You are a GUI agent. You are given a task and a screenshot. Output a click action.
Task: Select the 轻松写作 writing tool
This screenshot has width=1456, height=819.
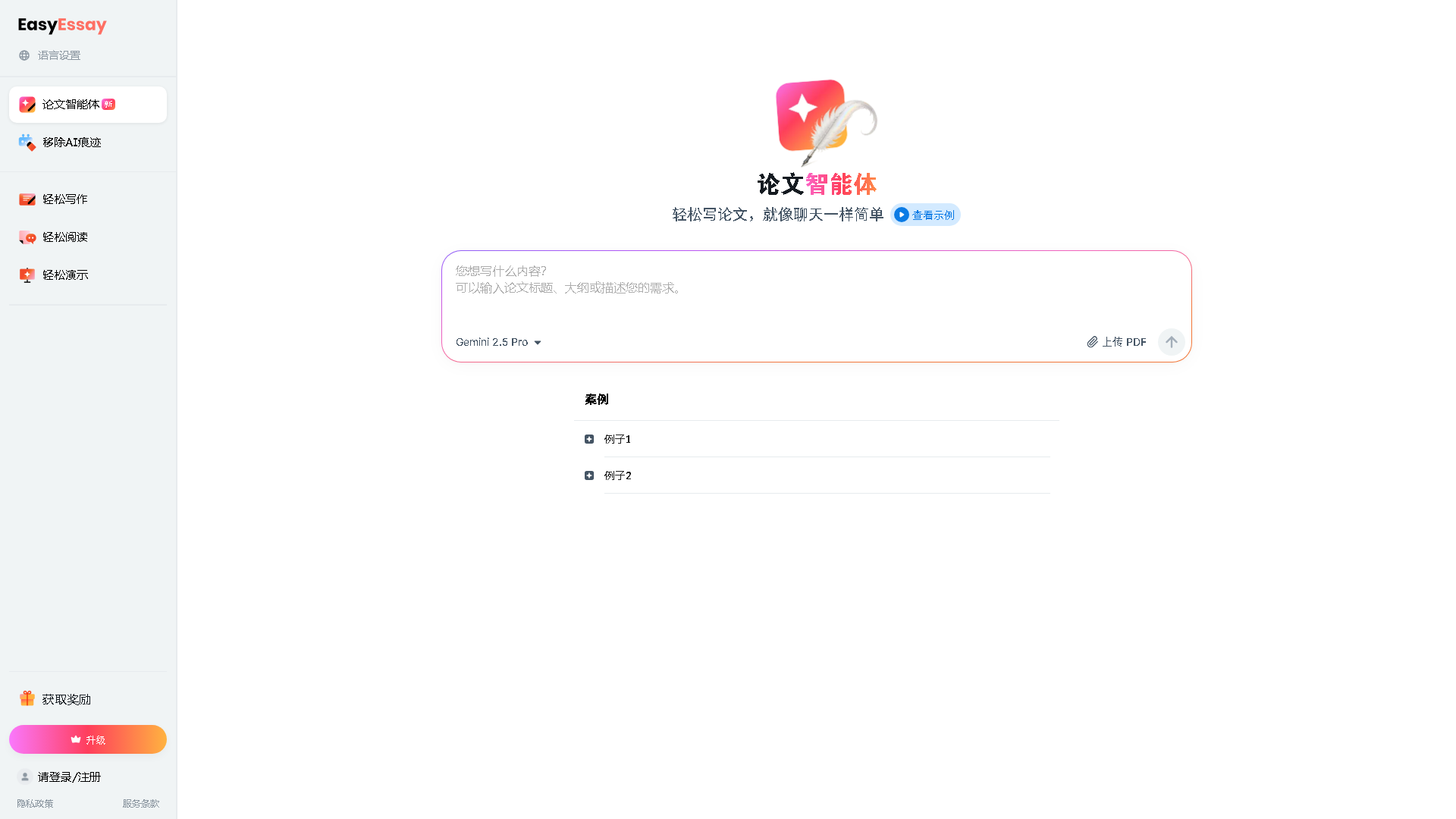click(64, 199)
